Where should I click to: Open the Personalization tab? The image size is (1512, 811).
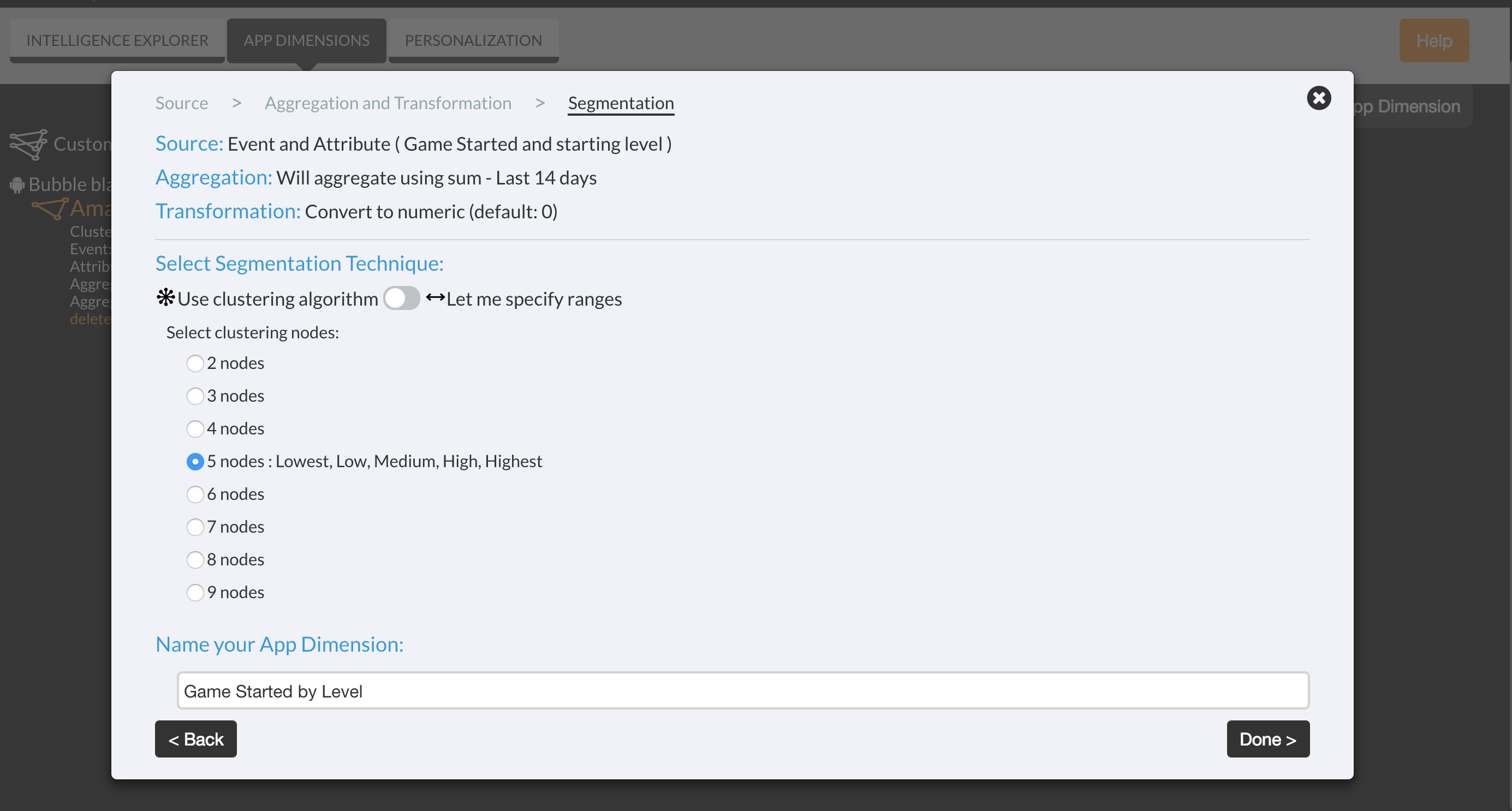point(473,40)
